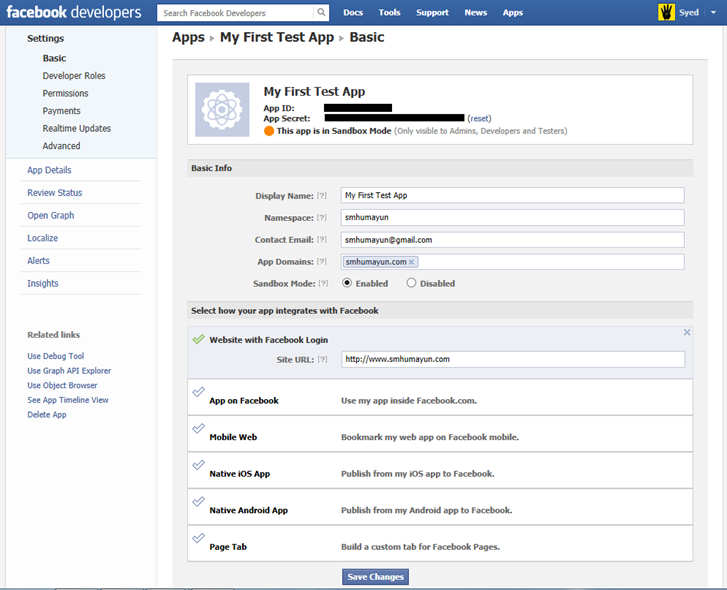Click the See App Timeline View link

tap(68, 400)
